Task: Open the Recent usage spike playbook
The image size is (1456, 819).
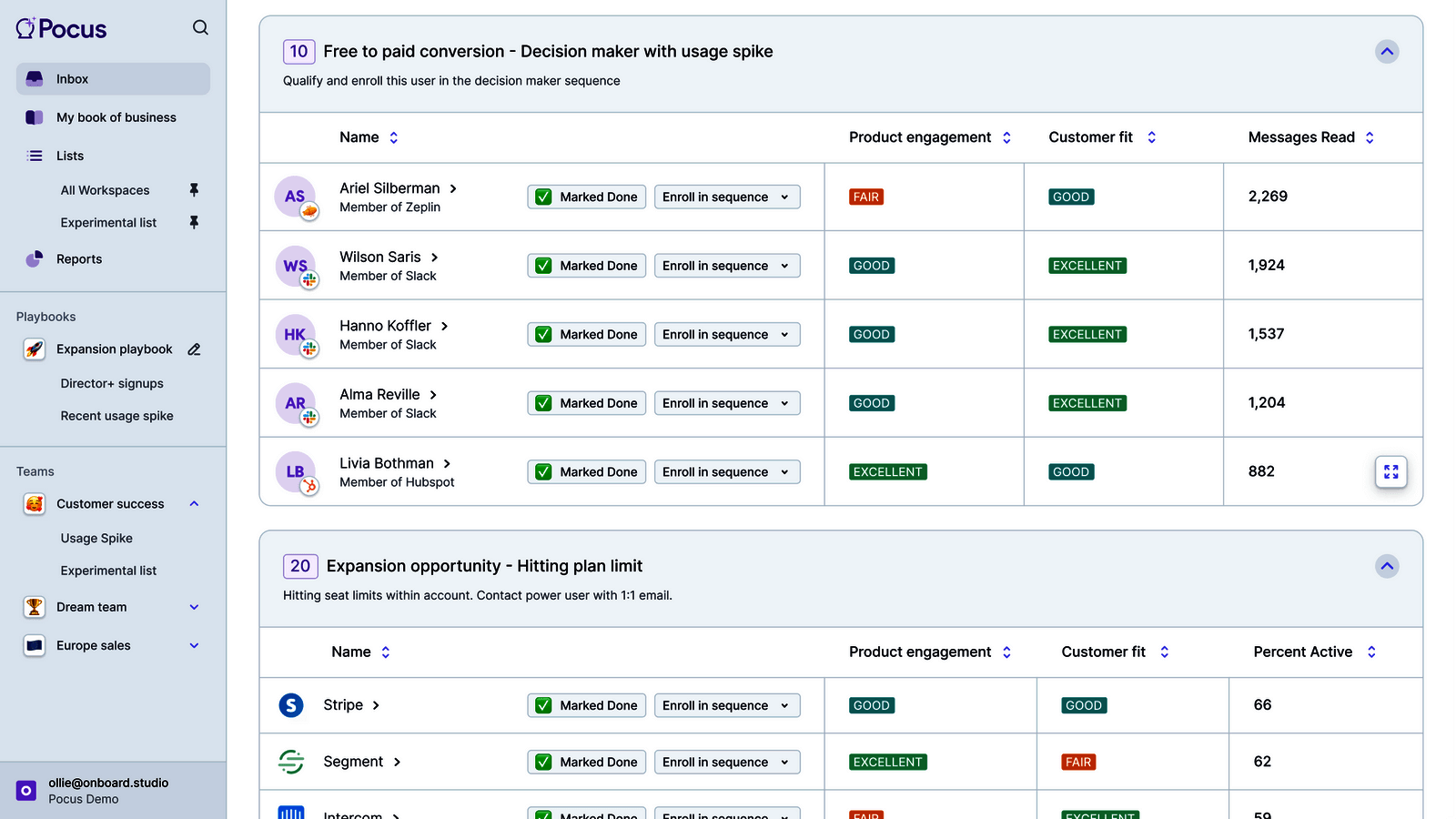Action: tap(116, 416)
